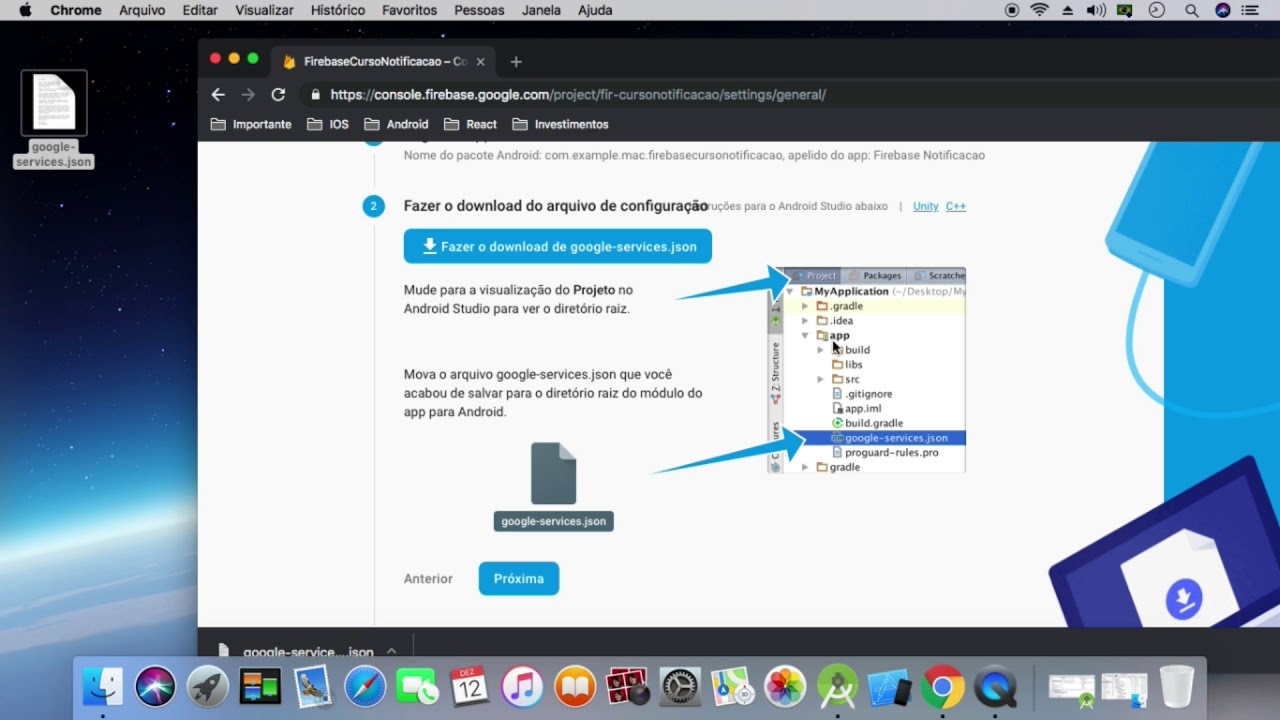This screenshot has height=720, width=1280.
Task: Open the Favoritos menu
Action: tap(409, 10)
